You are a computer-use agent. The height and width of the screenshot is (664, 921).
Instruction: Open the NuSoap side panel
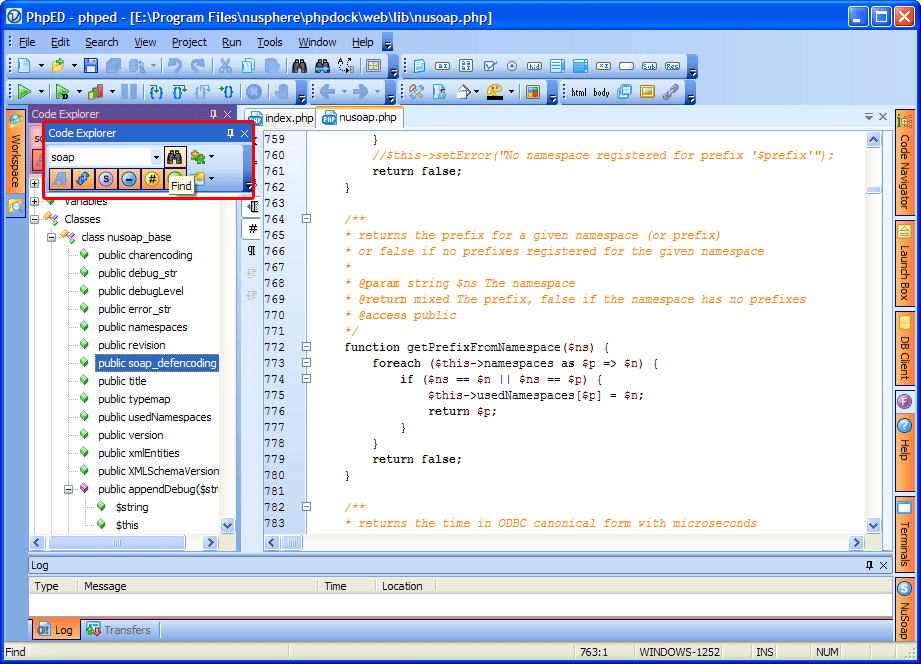(x=905, y=610)
